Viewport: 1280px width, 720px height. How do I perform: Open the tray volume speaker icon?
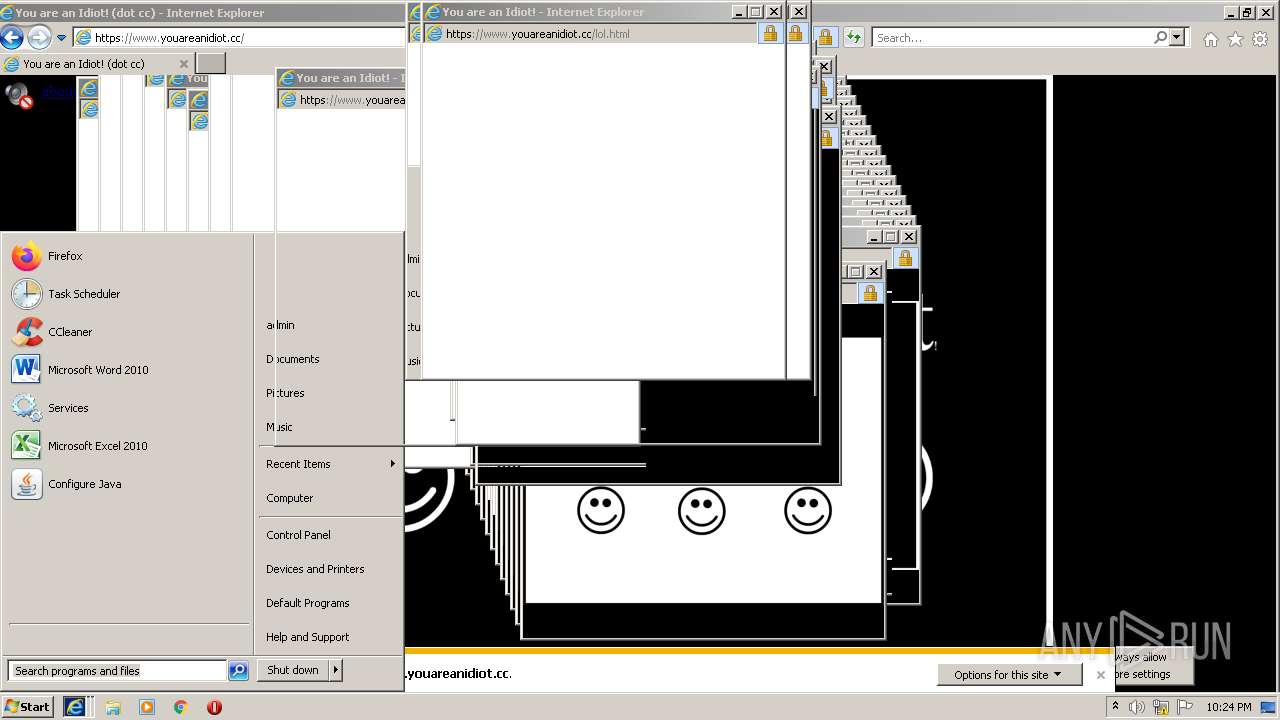point(1137,707)
